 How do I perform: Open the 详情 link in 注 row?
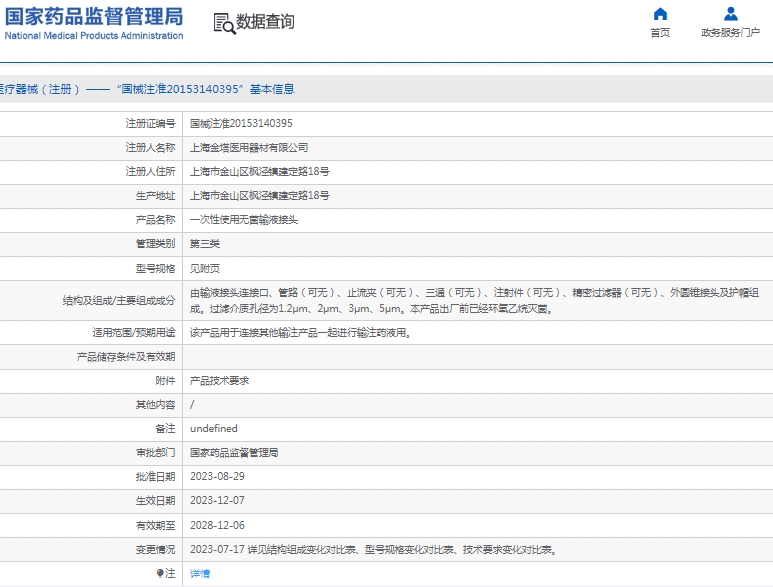200,573
